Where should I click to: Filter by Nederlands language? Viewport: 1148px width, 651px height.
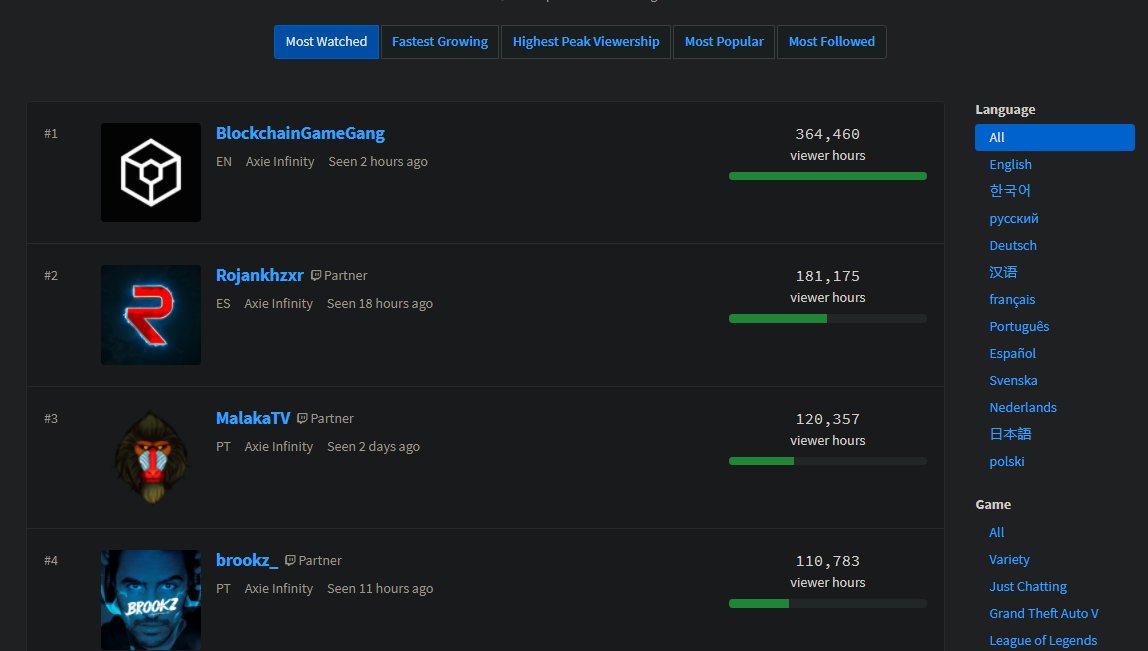(1023, 407)
